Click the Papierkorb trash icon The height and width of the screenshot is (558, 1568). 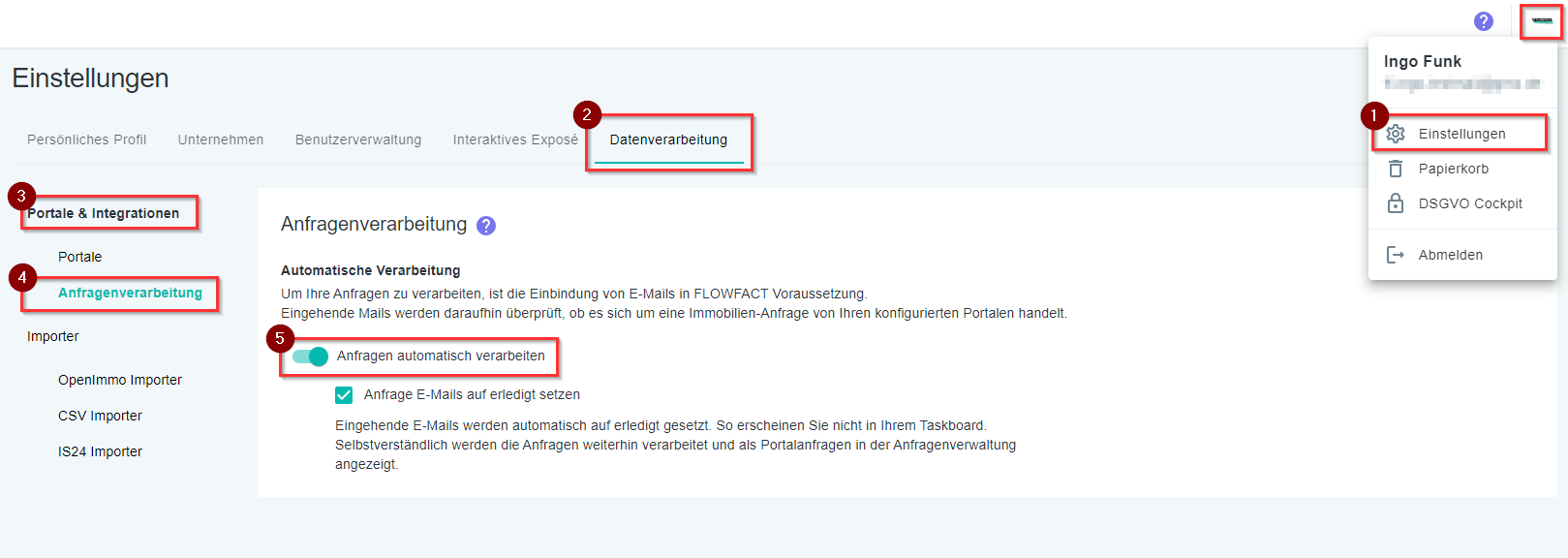click(1396, 169)
